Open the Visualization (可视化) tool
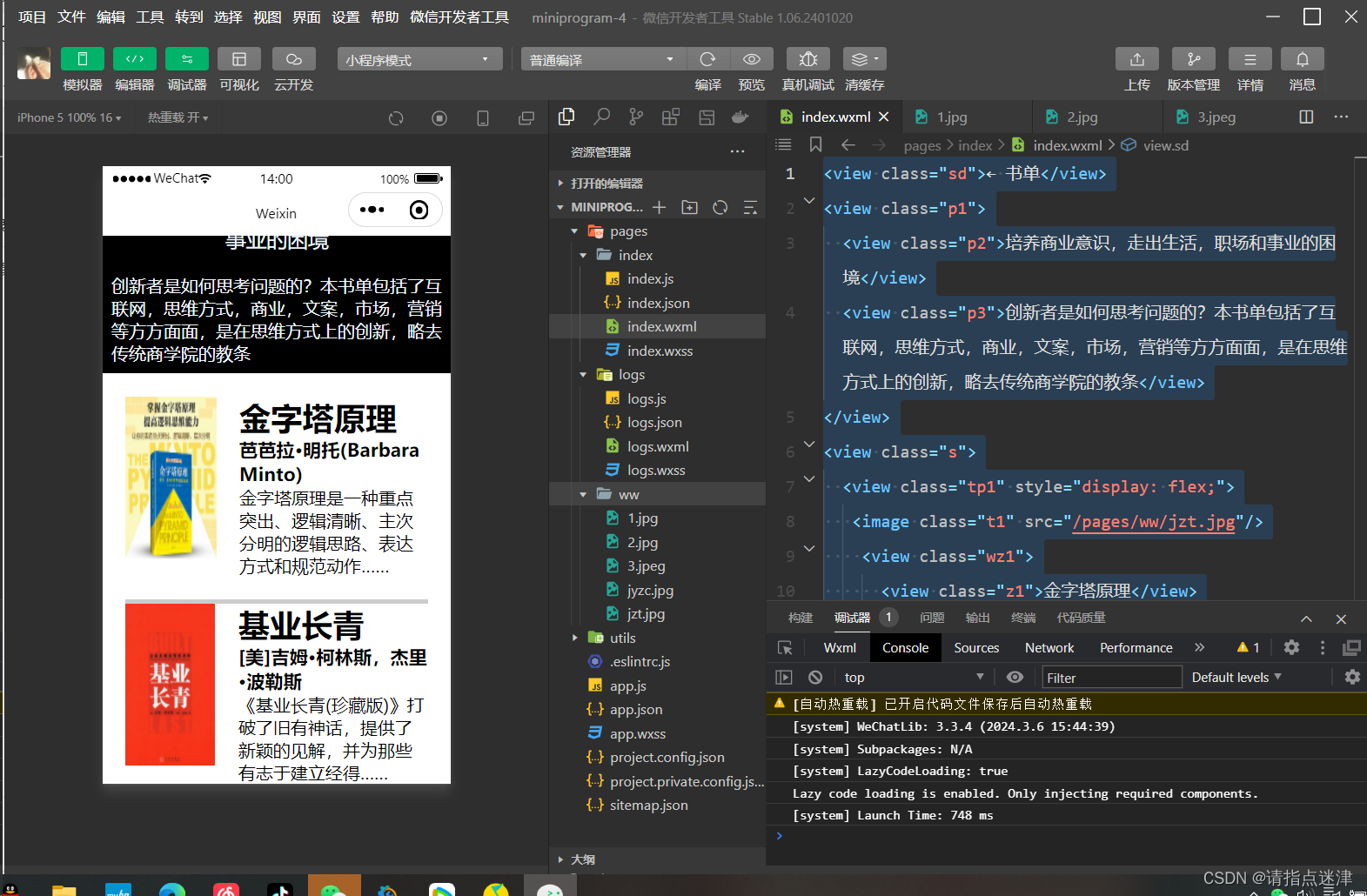The width and height of the screenshot is (1367, 896). (x=239, y=58)
